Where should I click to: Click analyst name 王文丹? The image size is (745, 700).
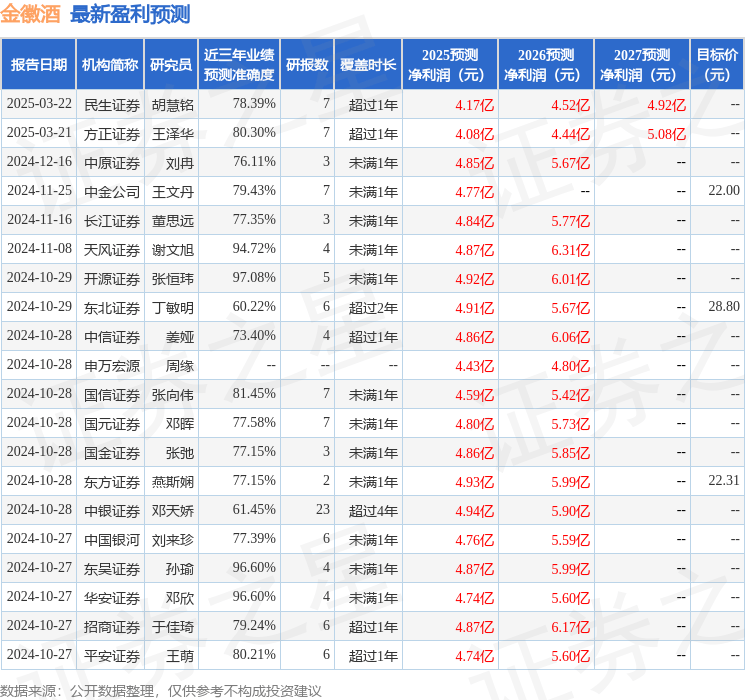pos(172,192)
